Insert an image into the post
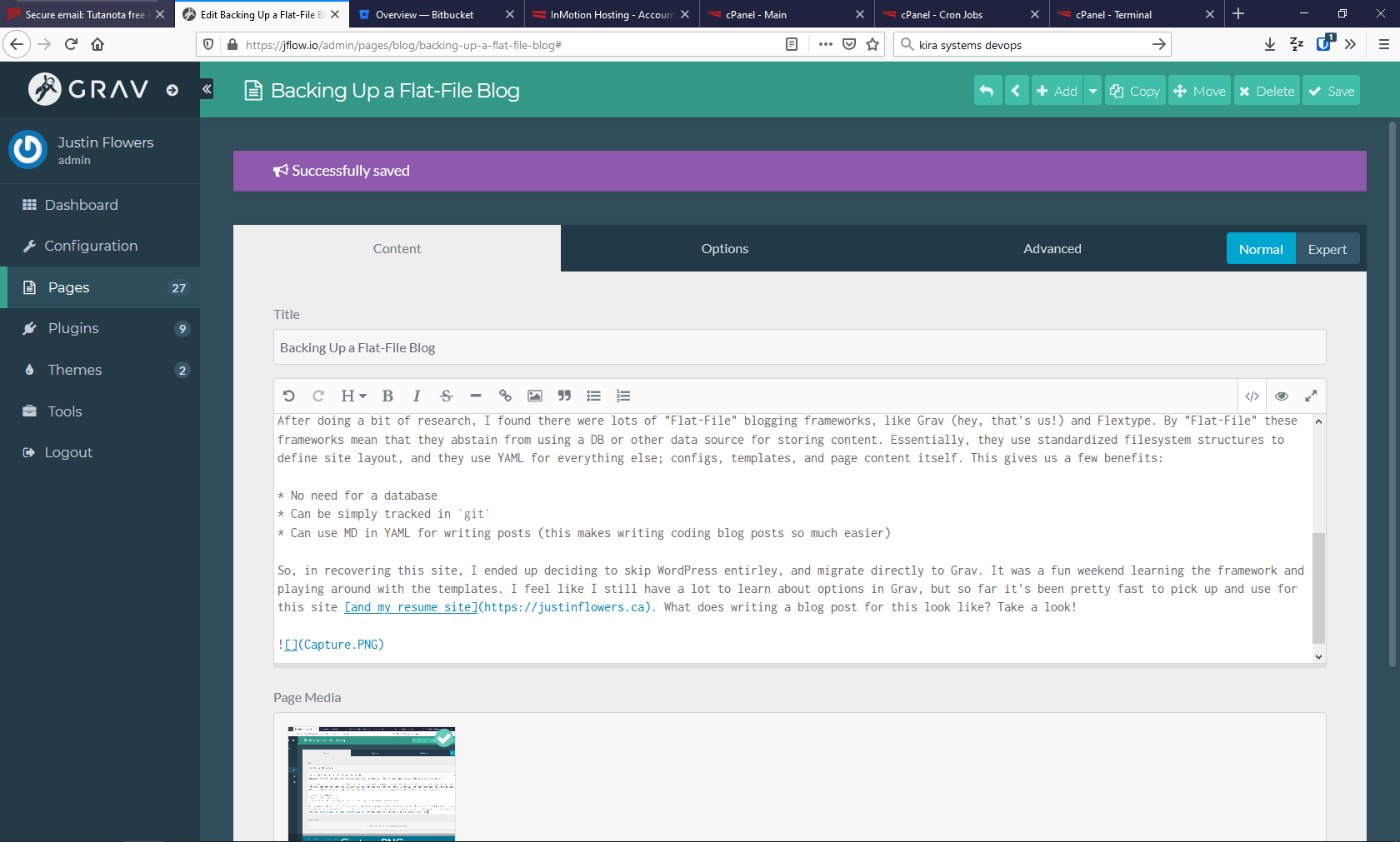The image size is (1400, 842). [x=534, y=396]
